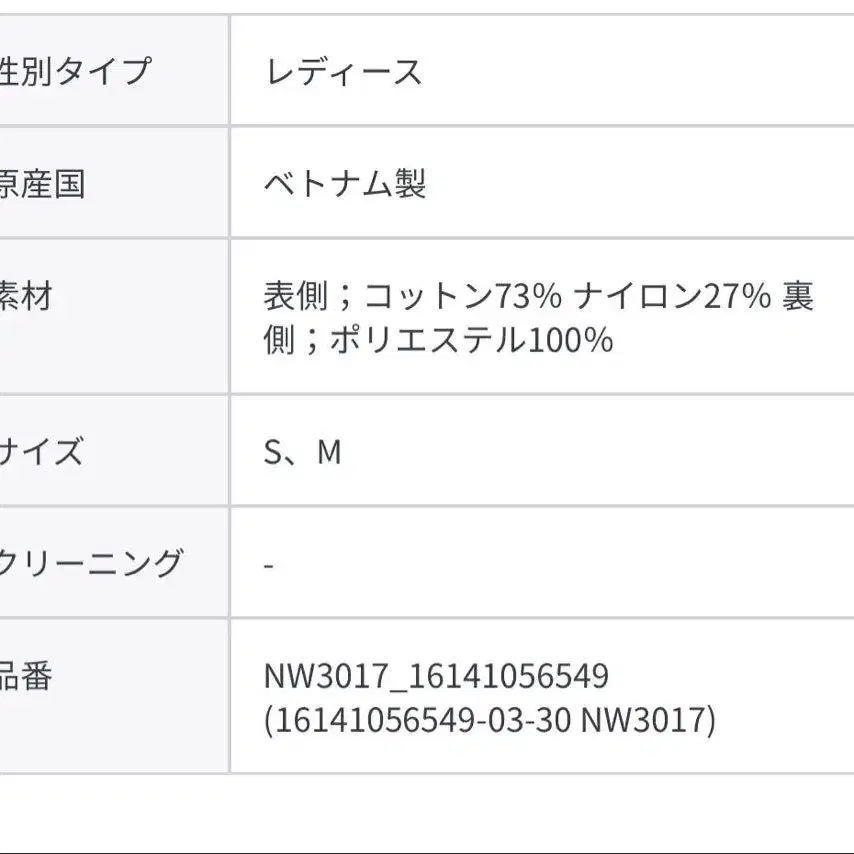The image size is (854, 854).
Task: Click the (16141056549-03-30 NW3017) text line
Action: pyautogui.click(x=490, y=721)
